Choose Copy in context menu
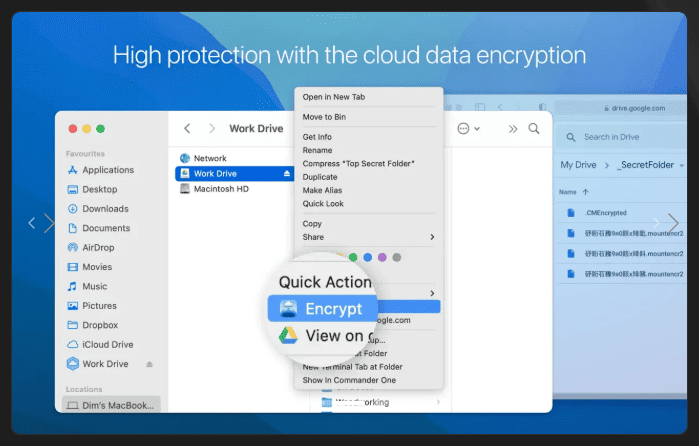 312,224
